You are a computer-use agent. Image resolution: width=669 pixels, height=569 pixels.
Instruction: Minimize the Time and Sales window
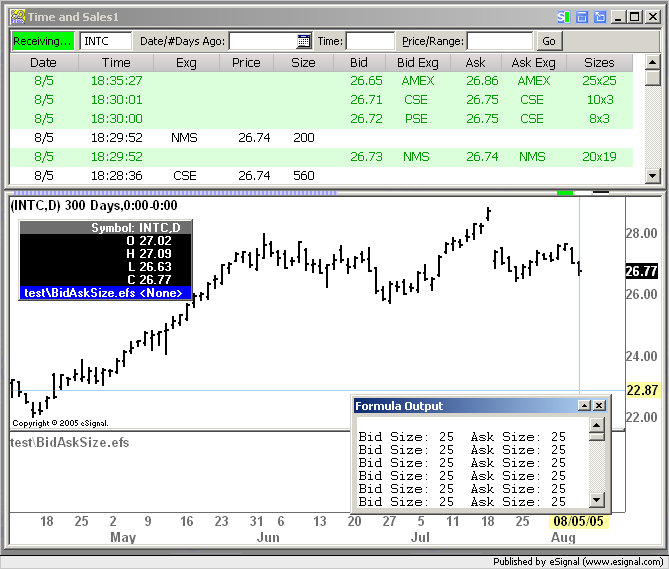[x=618, y=17]
